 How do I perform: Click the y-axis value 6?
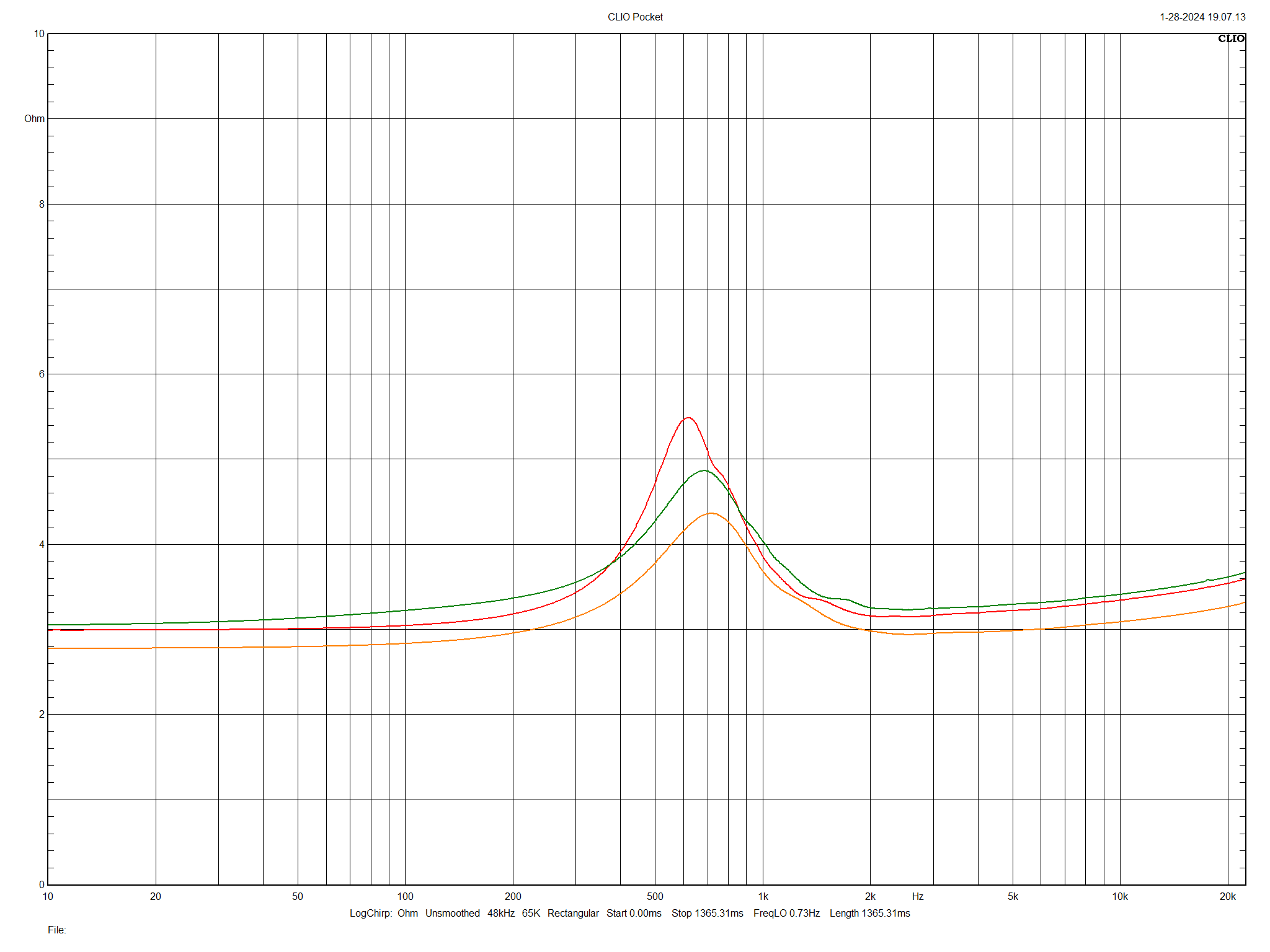click(x=42, y=374)
